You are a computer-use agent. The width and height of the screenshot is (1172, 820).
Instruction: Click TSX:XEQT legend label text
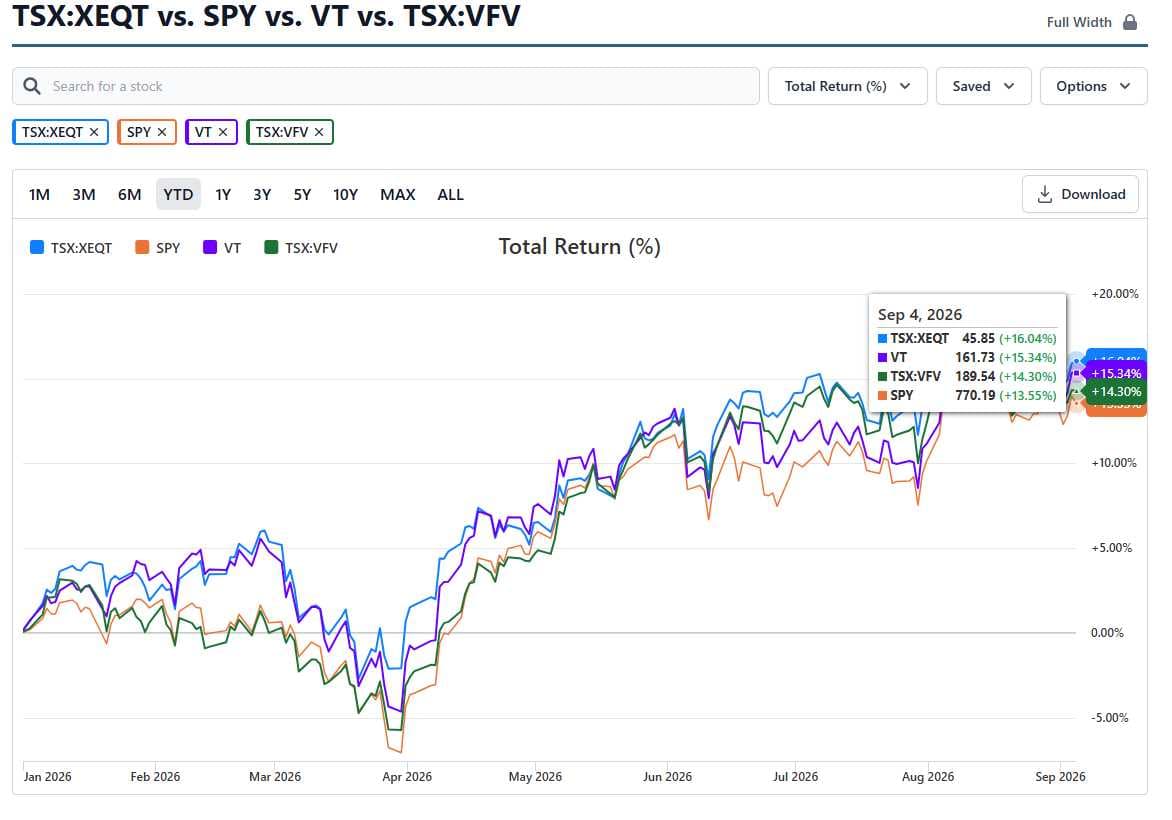click(81, 248)
